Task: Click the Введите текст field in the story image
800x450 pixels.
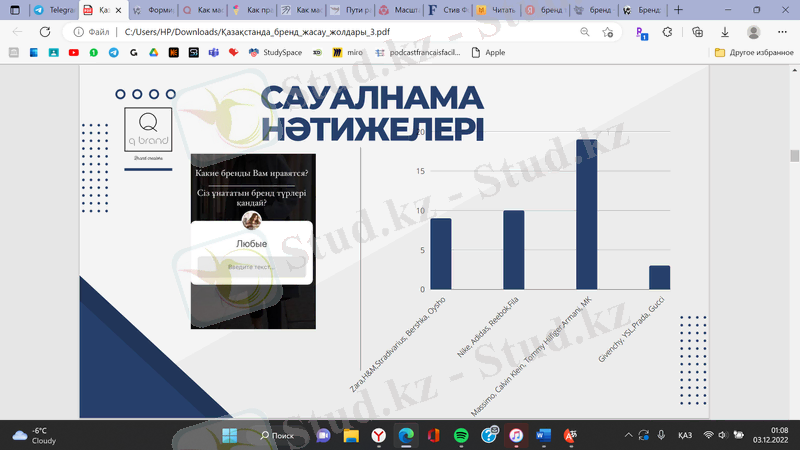Action: (x=252, y=267)
